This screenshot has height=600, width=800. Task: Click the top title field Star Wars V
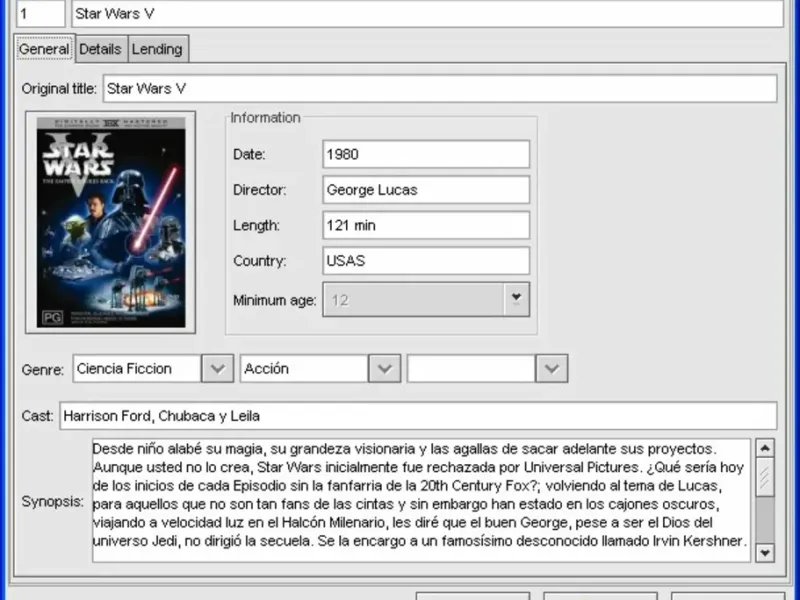point(428,13)
